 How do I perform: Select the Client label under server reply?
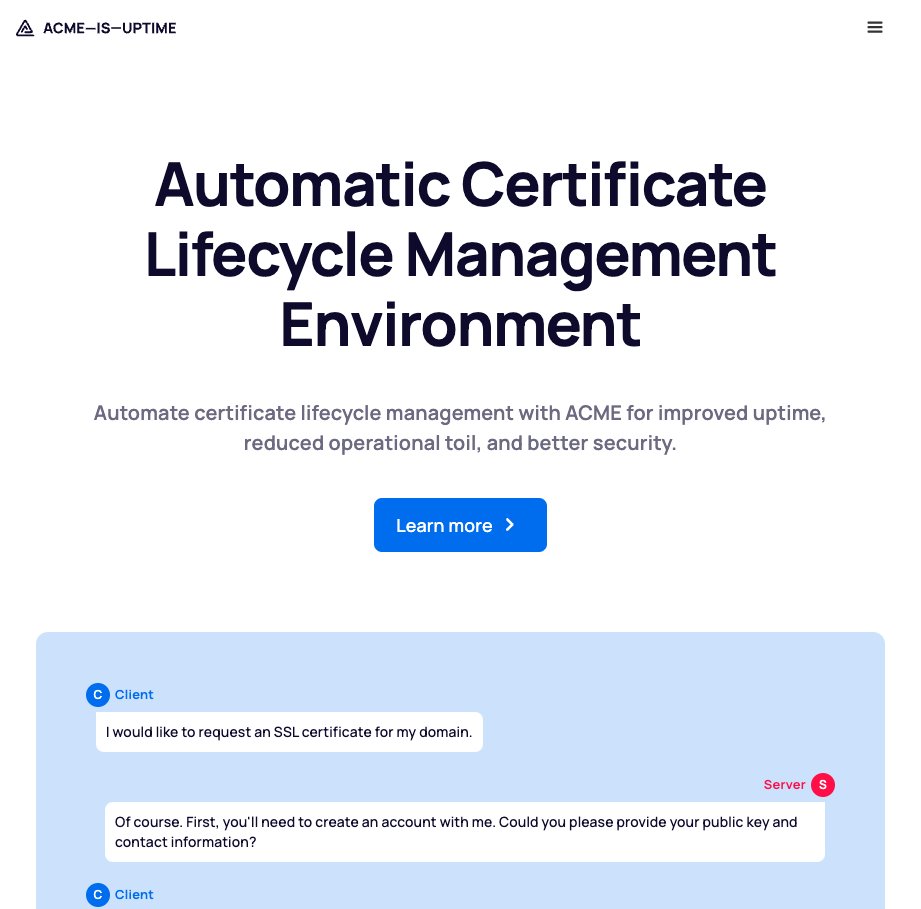pos(134,895)
